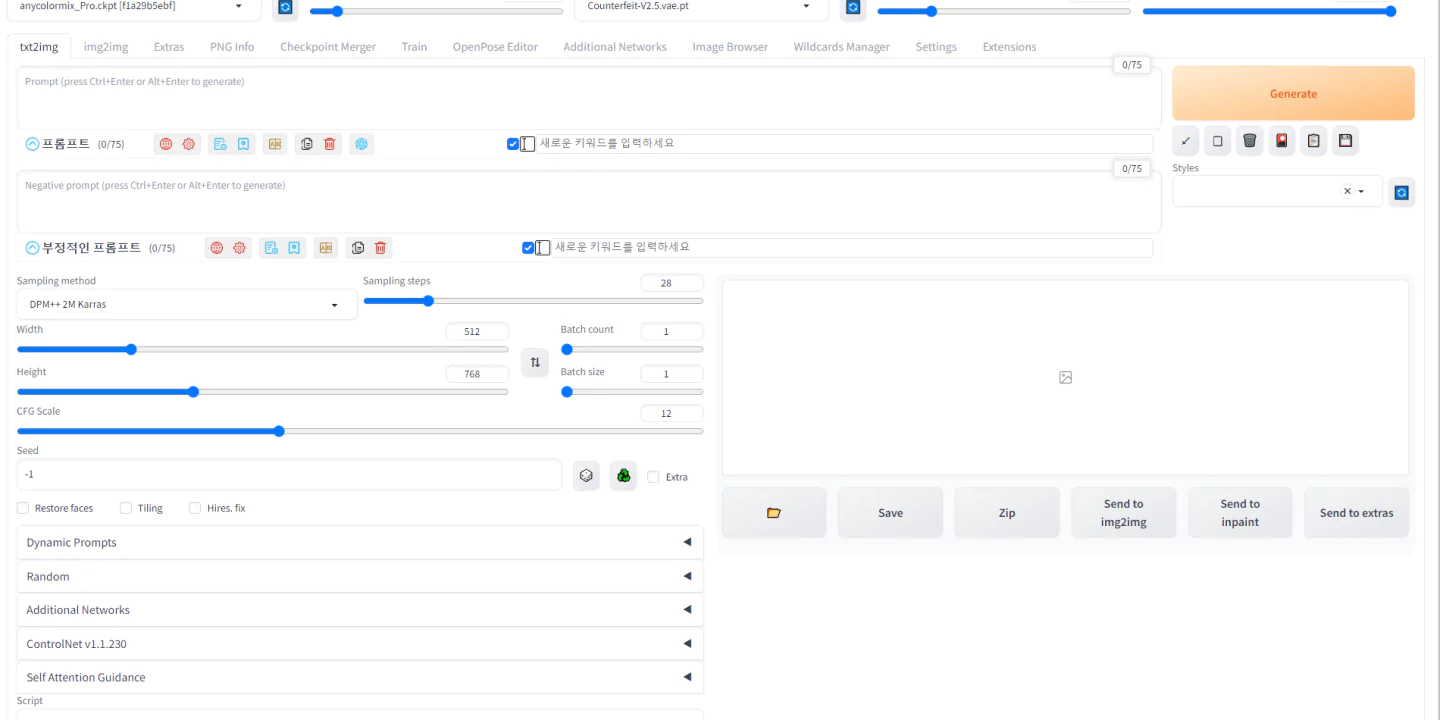1440x720 pixels.
Task: Open the Image Browser tab
Action: 730,47
